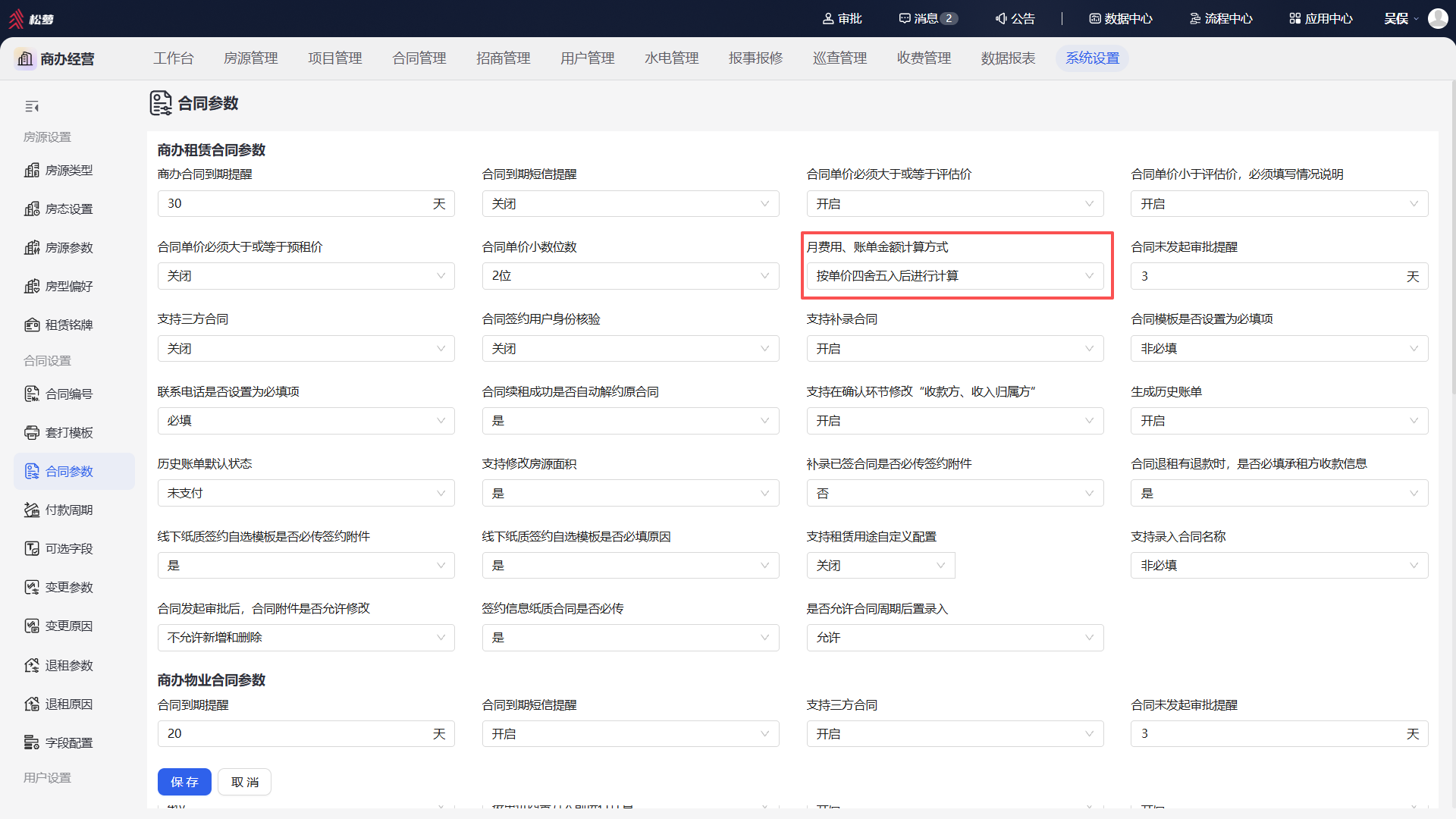Open 历史账单默认状态 dropdown

point(306,494)
